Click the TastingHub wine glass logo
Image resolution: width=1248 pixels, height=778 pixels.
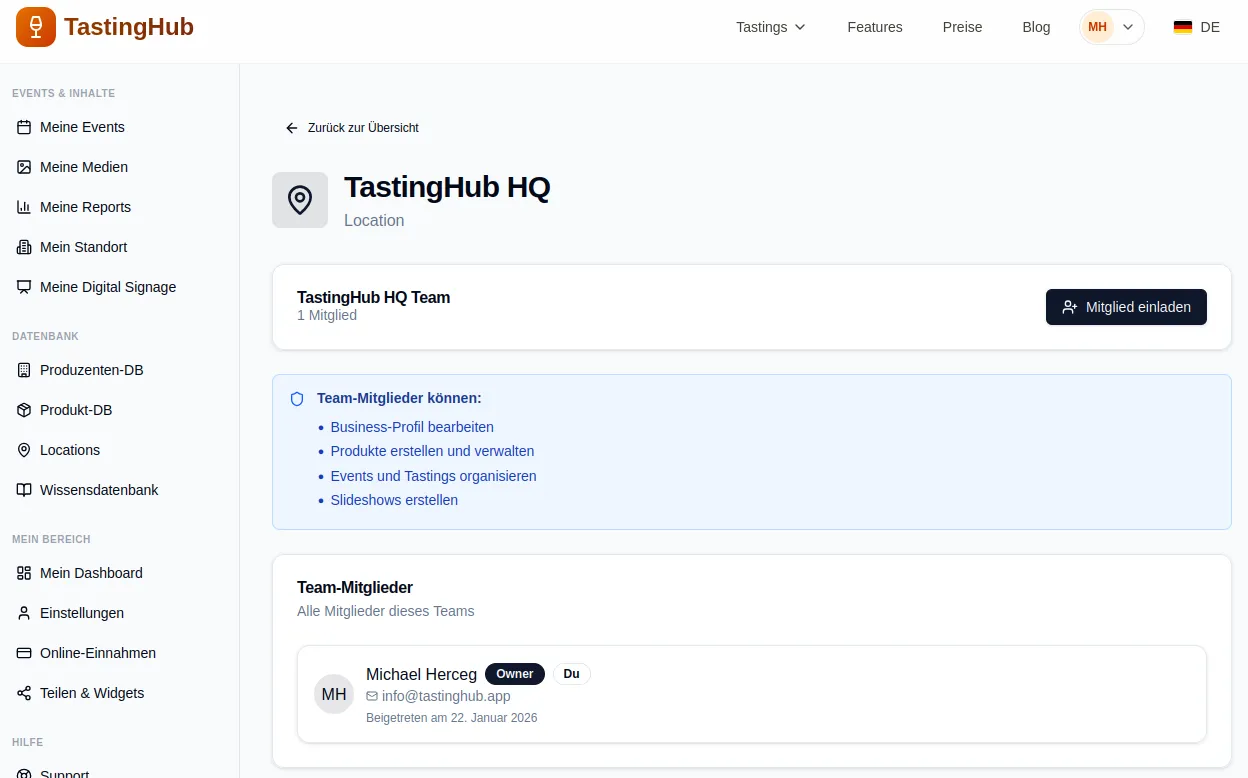[x=36, y=27]
